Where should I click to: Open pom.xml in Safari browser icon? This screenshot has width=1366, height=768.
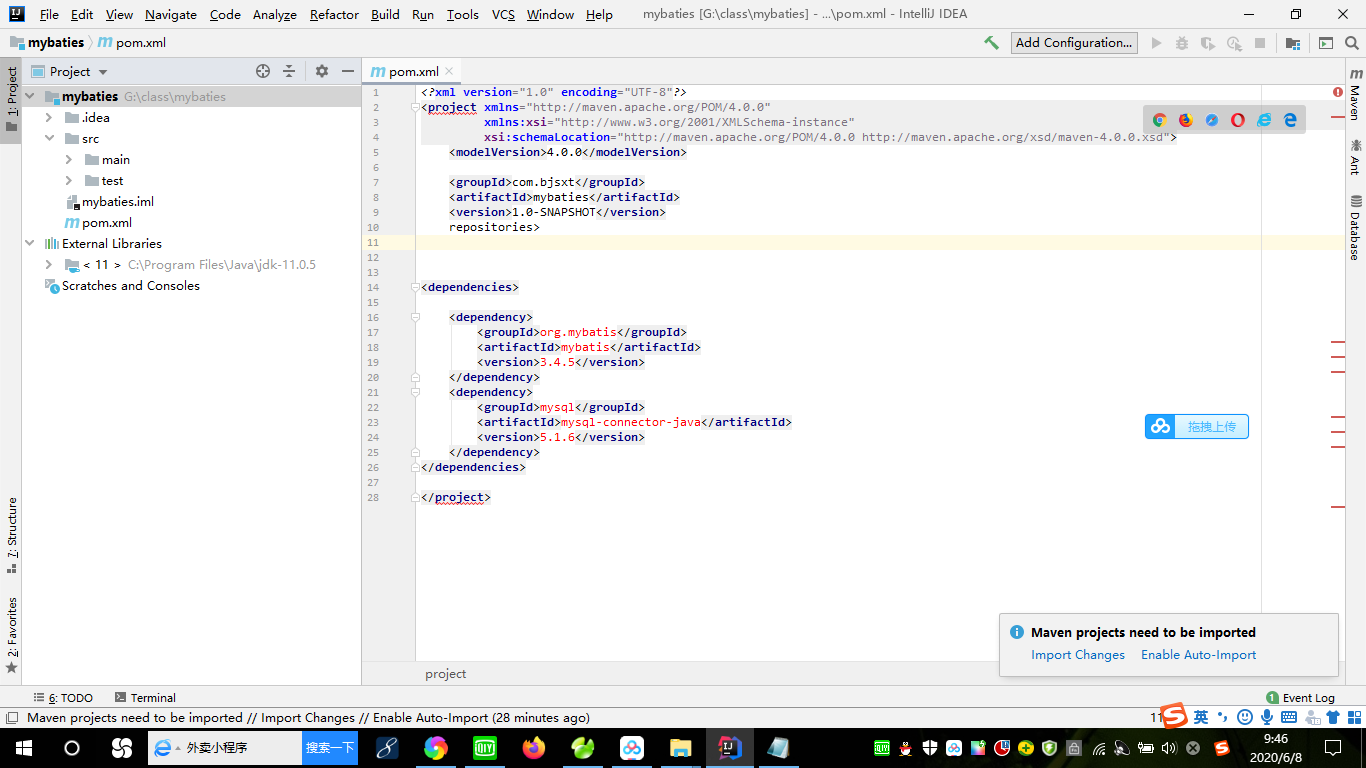(1212, 120)
